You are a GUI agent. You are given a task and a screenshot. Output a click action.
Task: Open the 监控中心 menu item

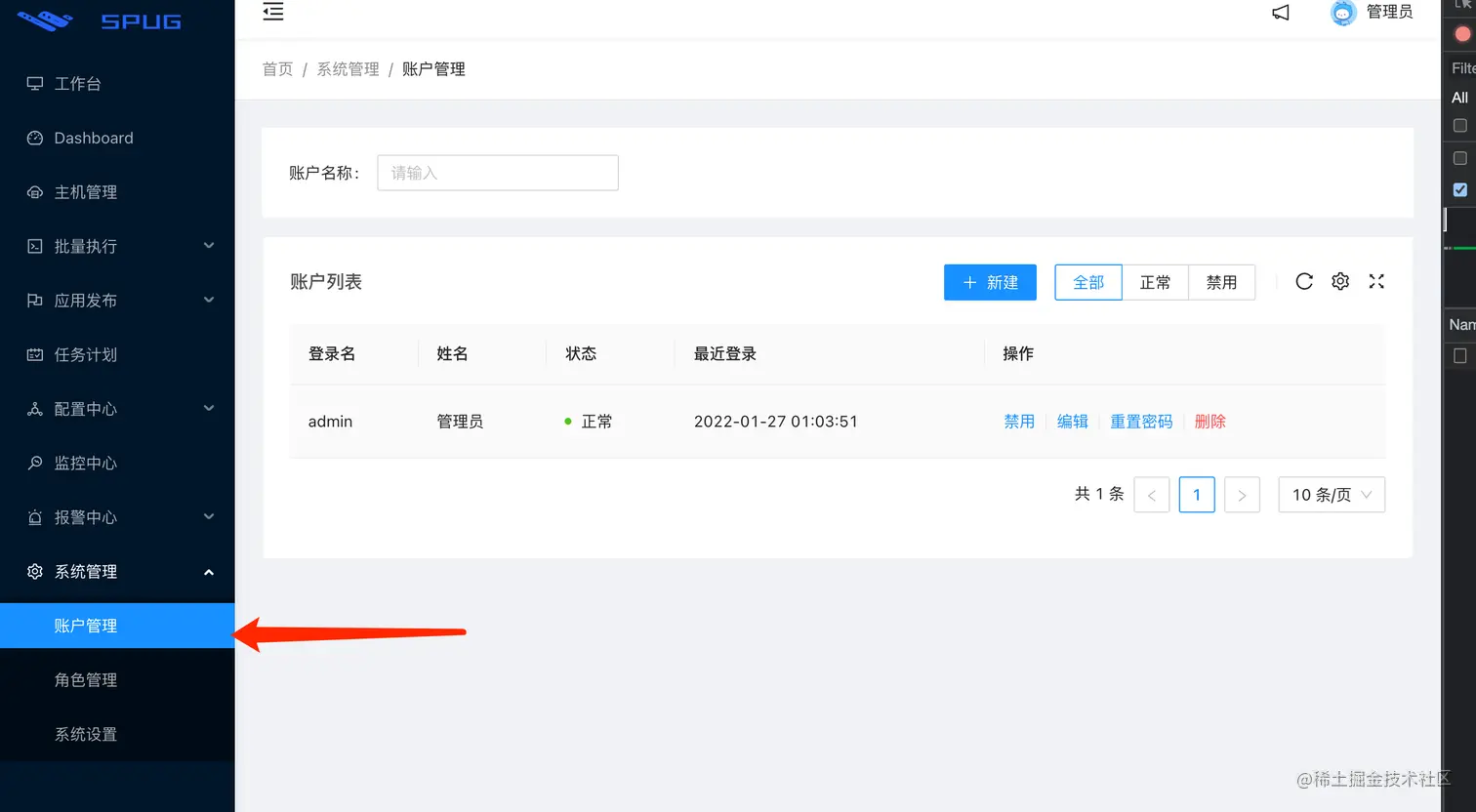(117, 464)
